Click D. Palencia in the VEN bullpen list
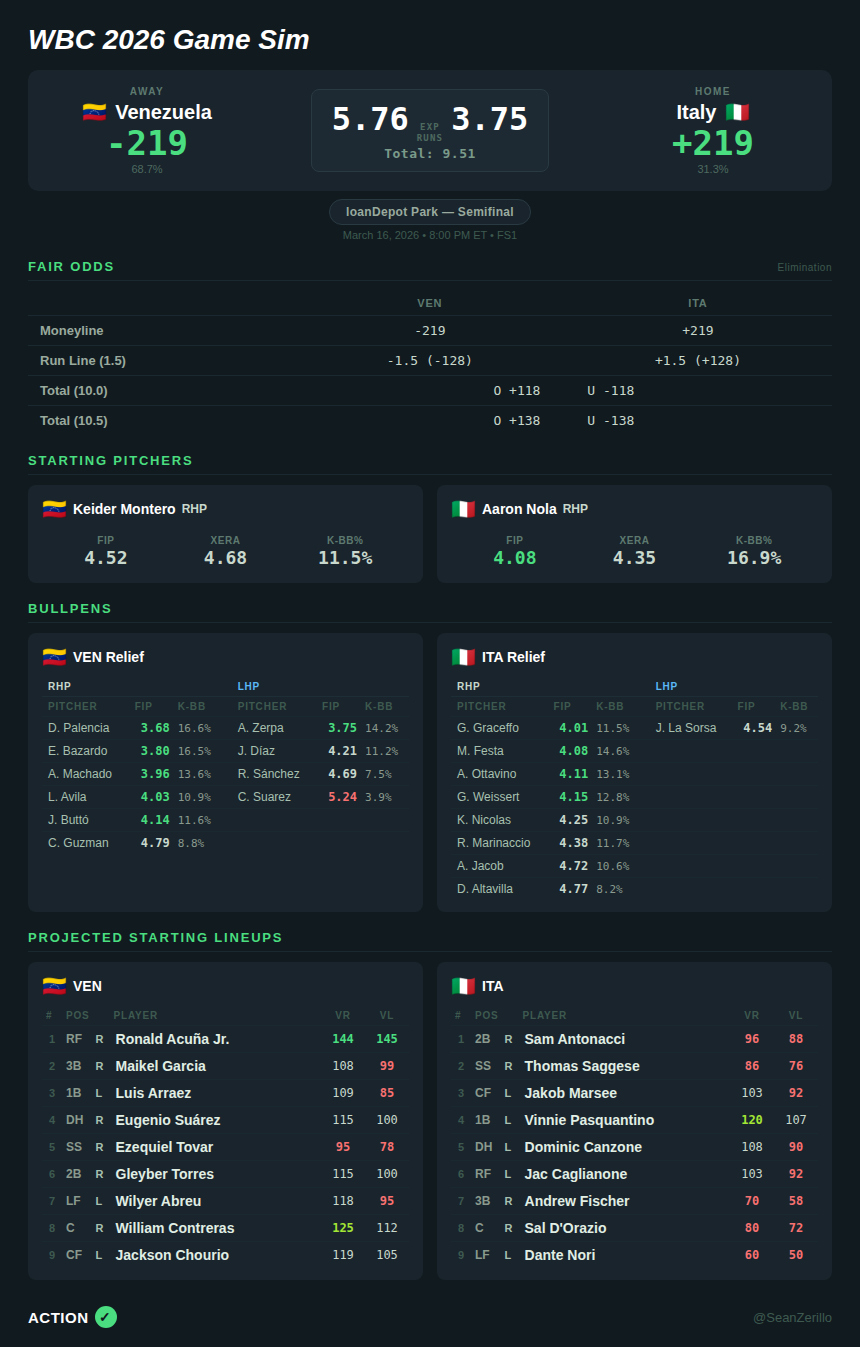This screenshot has height=1347, width=860. point(79,728)
